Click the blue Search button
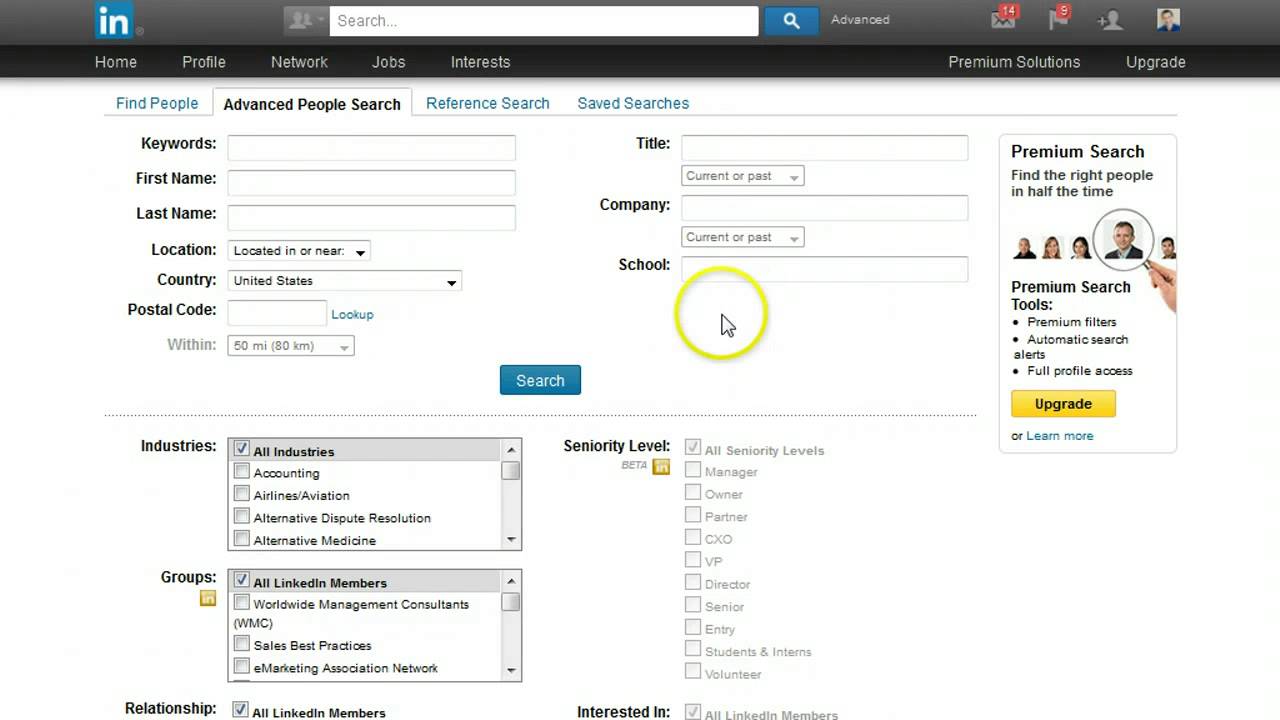 pos(540,380)
